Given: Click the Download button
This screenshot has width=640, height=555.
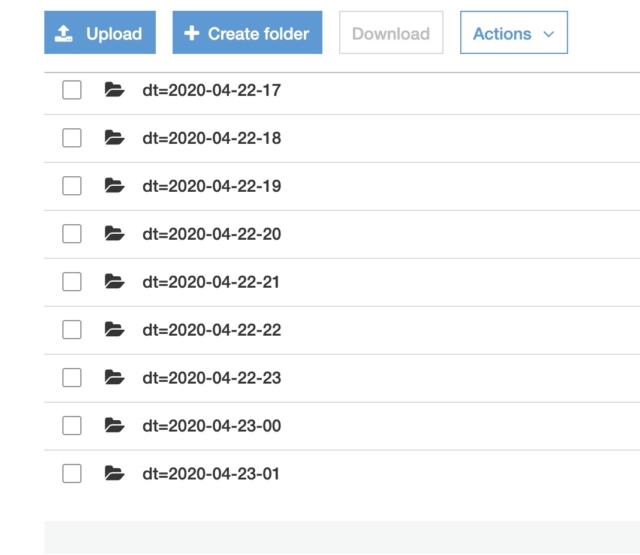Looking at the screenshot, I should (391, 33).
